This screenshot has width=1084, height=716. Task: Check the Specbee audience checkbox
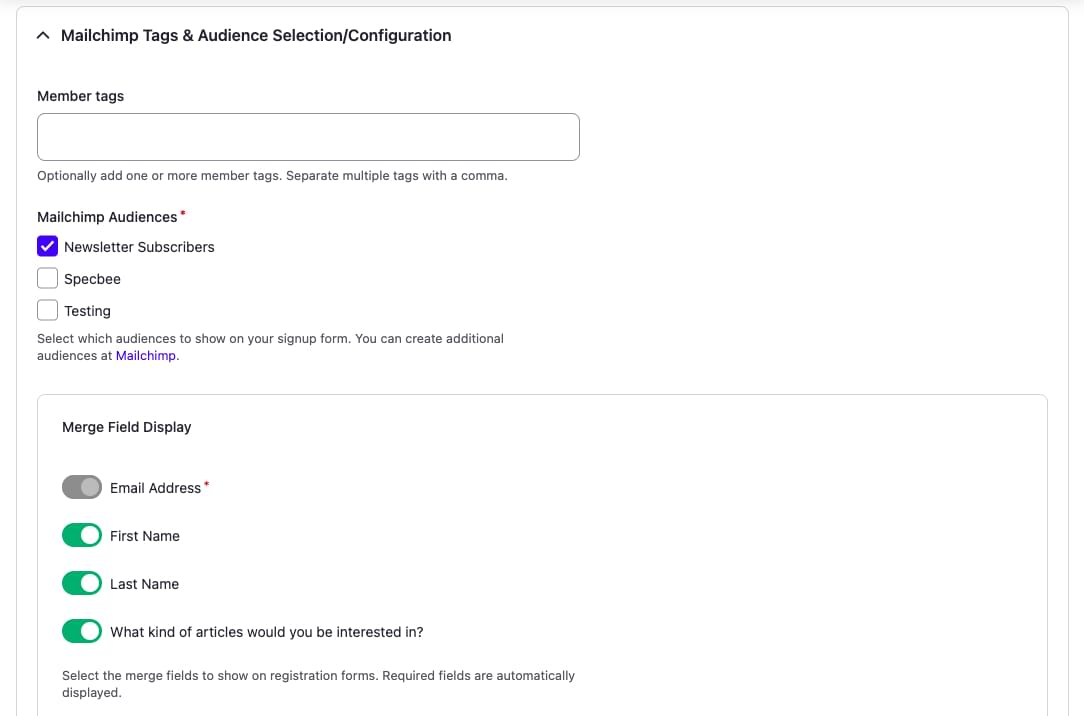point(47,278)
